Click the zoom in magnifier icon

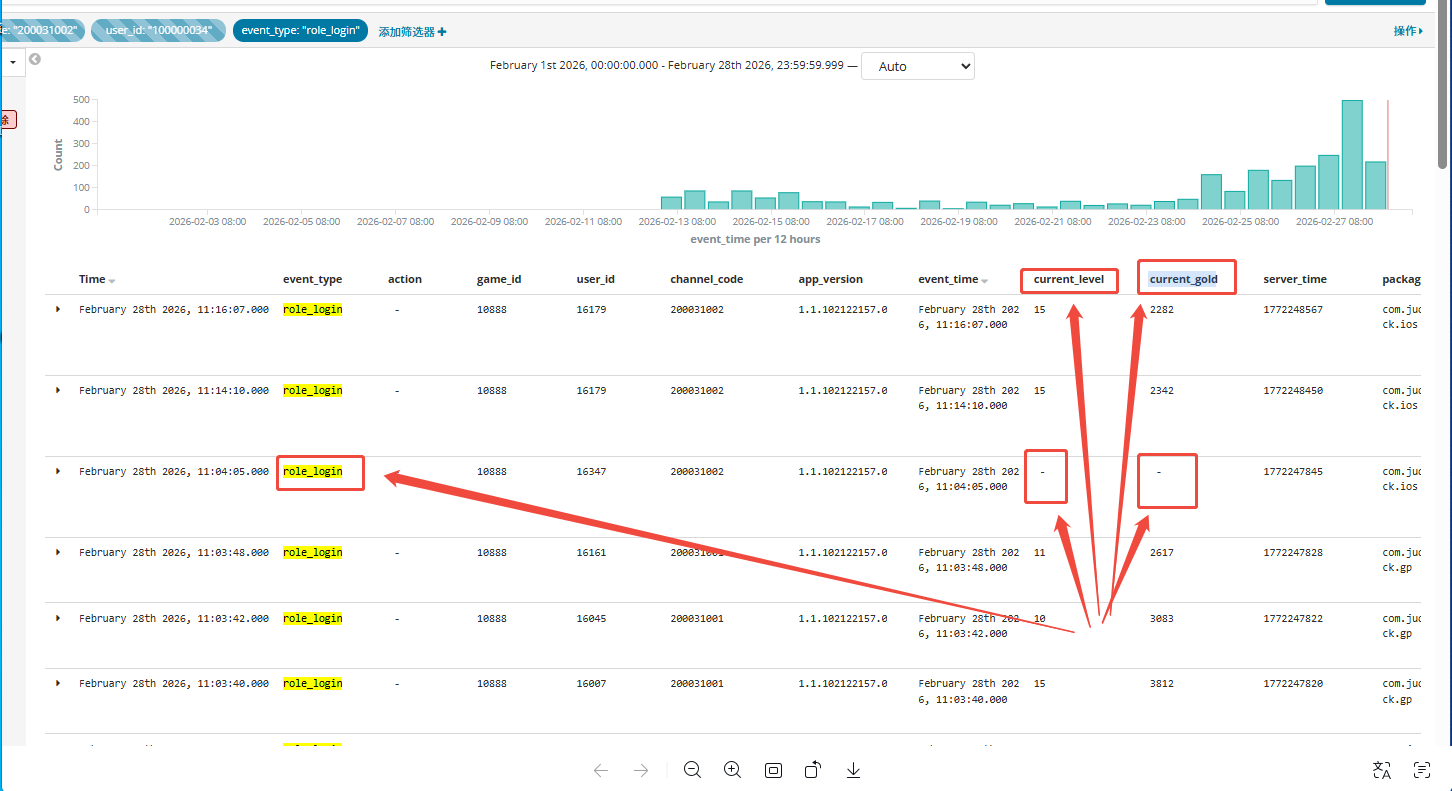[732, 770]
